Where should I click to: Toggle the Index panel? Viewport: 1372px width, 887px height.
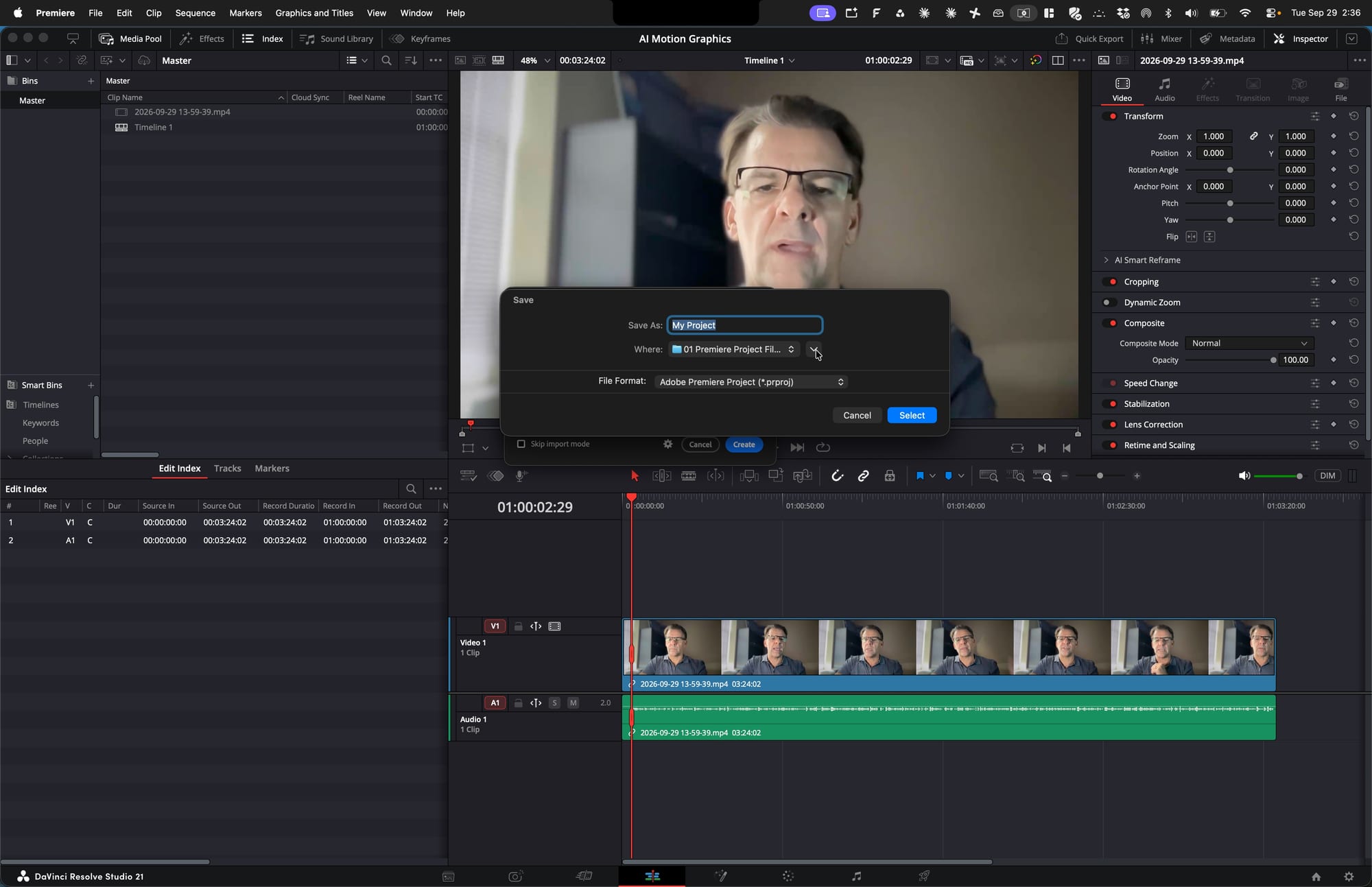[x=262, y=39]
